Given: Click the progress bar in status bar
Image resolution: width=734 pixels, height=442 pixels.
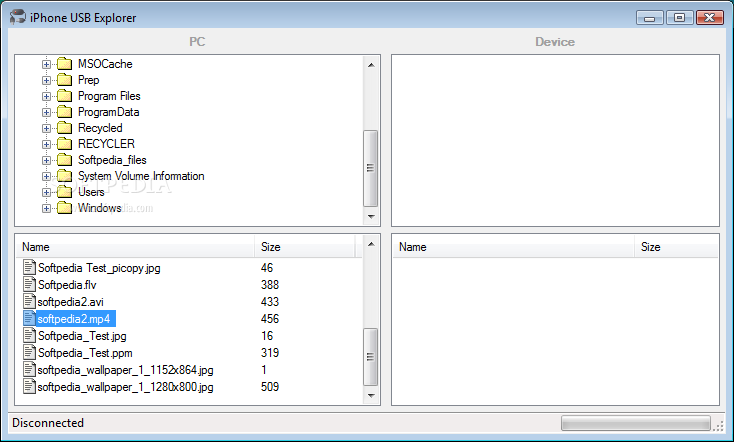Looking at the screenshot, I should [636, 423].
